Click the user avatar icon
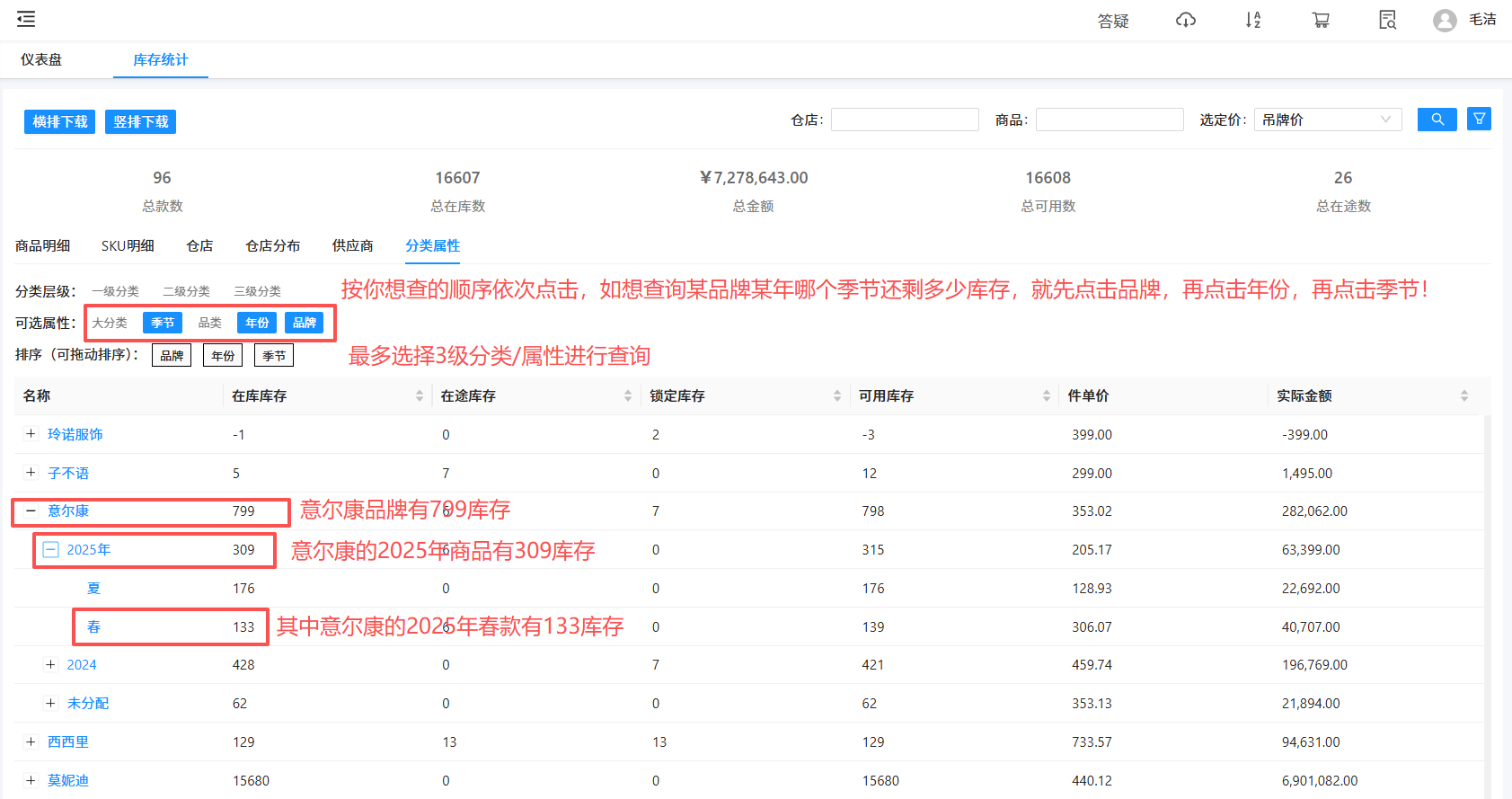This screenshot has height=799, width=1512. [1445, 20]
